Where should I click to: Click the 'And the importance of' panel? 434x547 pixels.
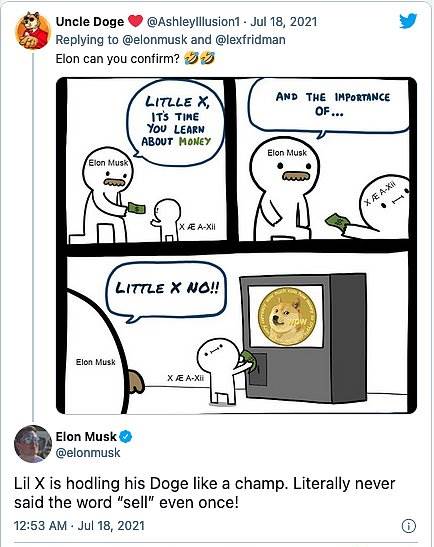point(323,159)
